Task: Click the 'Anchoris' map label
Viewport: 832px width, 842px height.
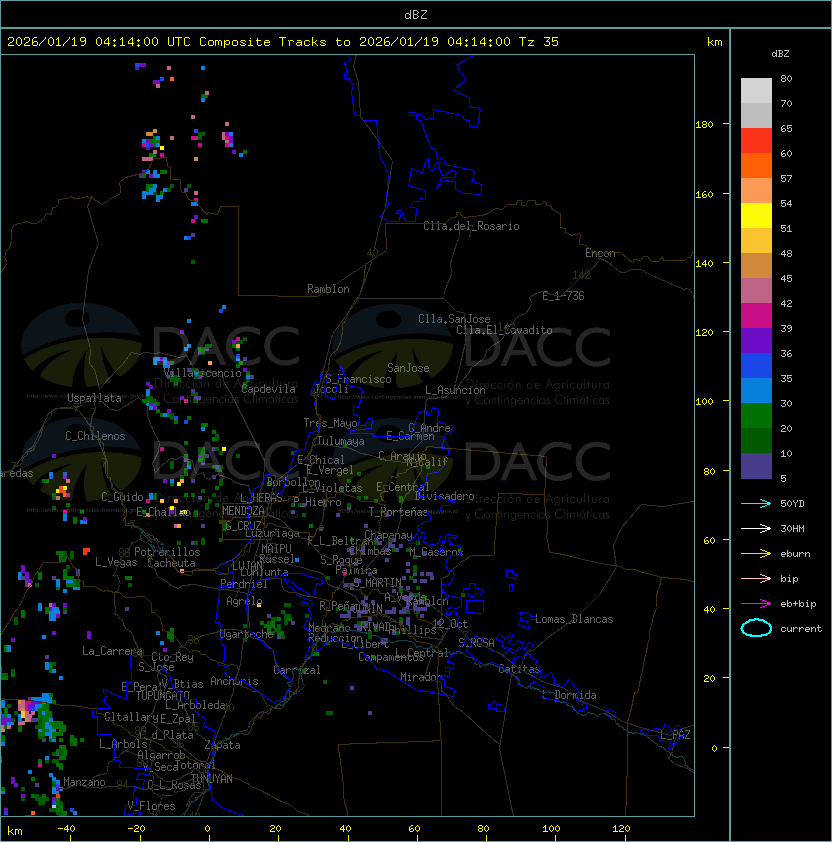Action: click(234, 681)
